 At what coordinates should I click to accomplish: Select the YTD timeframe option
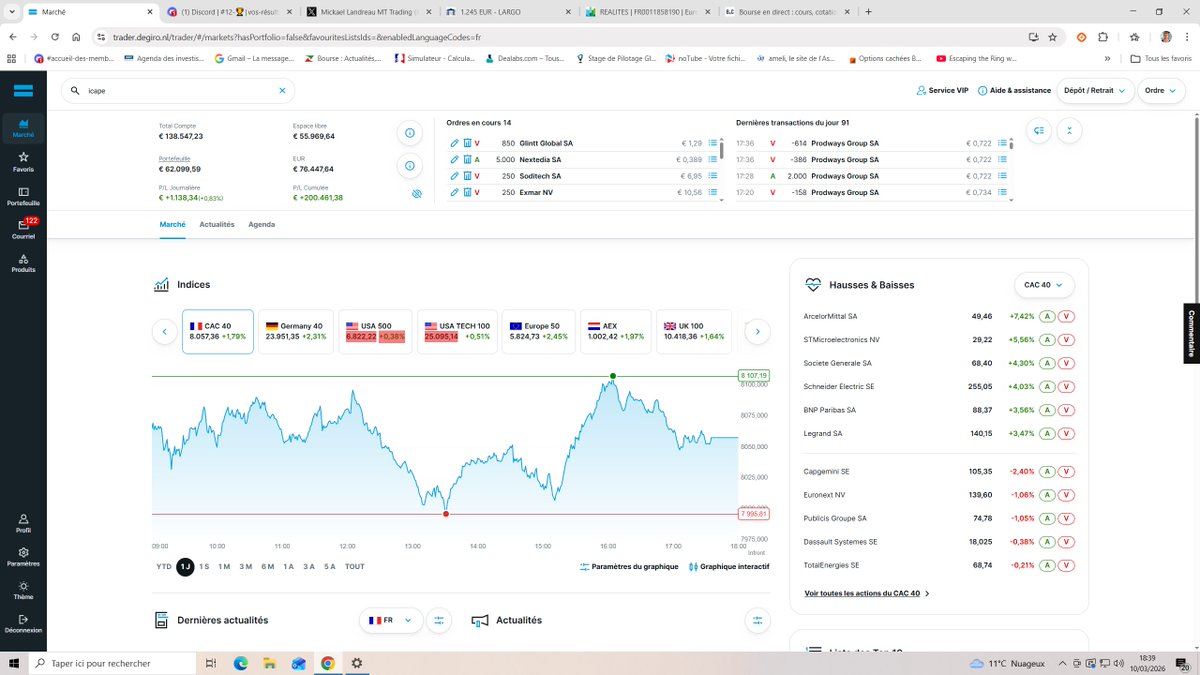click(x=162, y=567)
